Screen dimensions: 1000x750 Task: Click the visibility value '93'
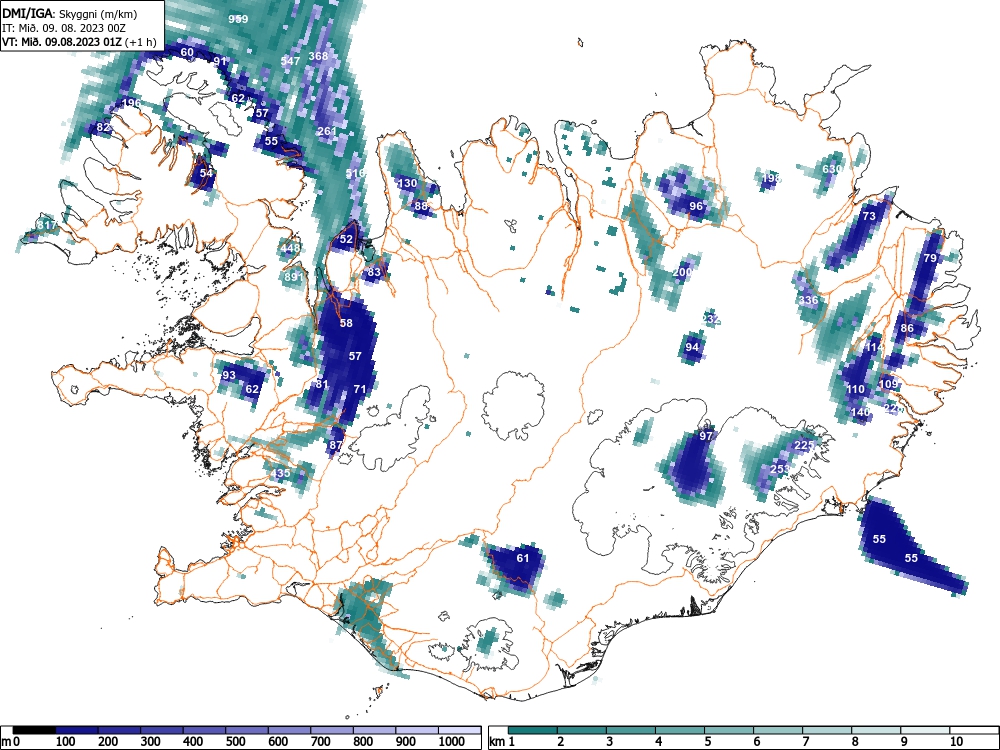228,375
